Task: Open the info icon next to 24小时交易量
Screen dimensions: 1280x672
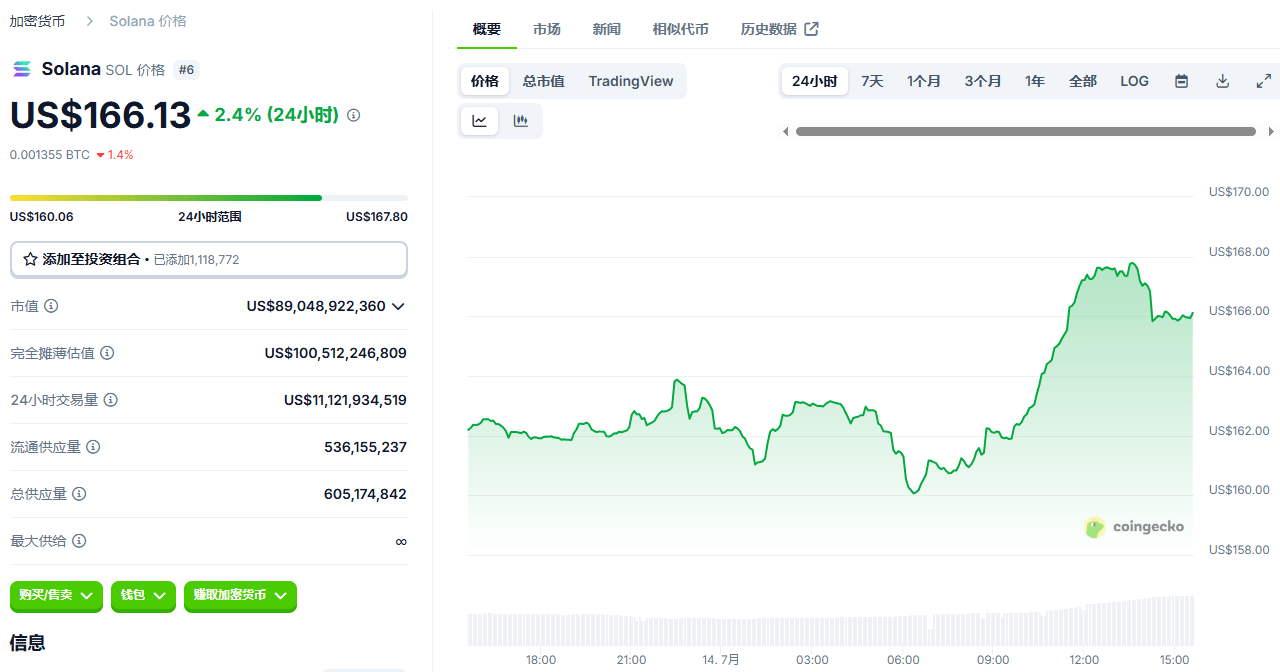Action: tap(111, 400)
